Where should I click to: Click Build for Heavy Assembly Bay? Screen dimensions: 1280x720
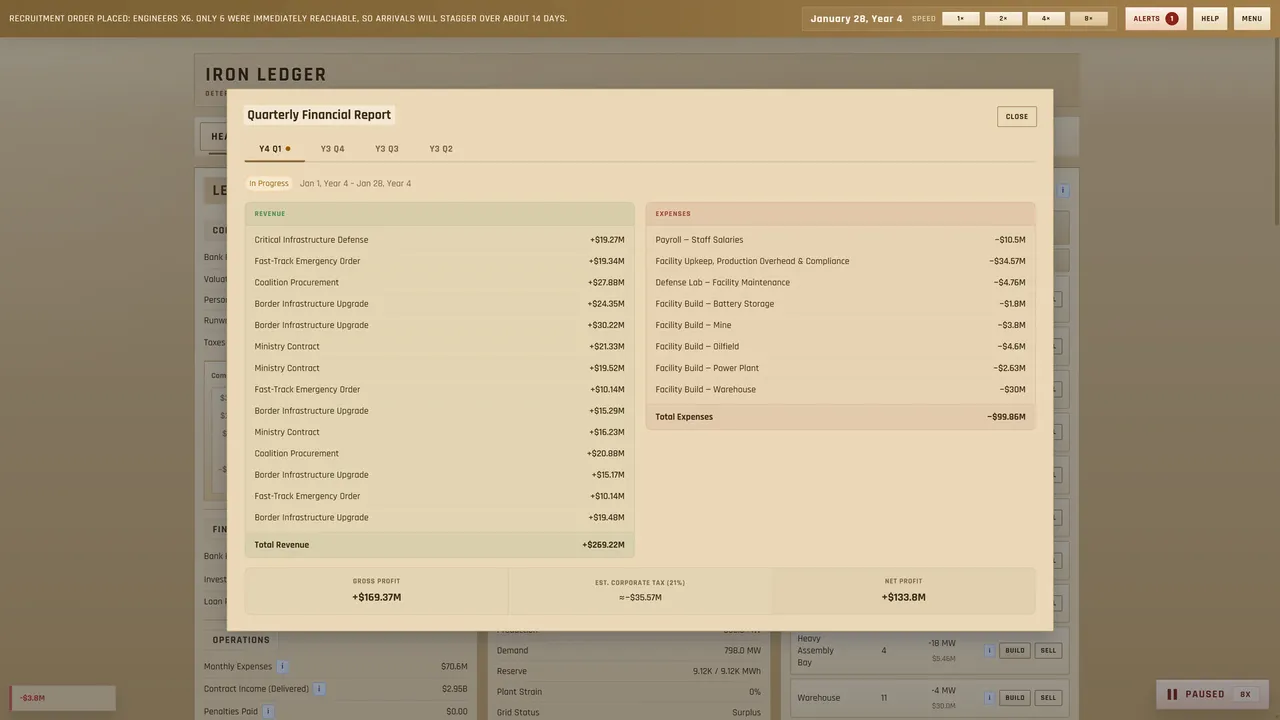[x=1015, y=650]
